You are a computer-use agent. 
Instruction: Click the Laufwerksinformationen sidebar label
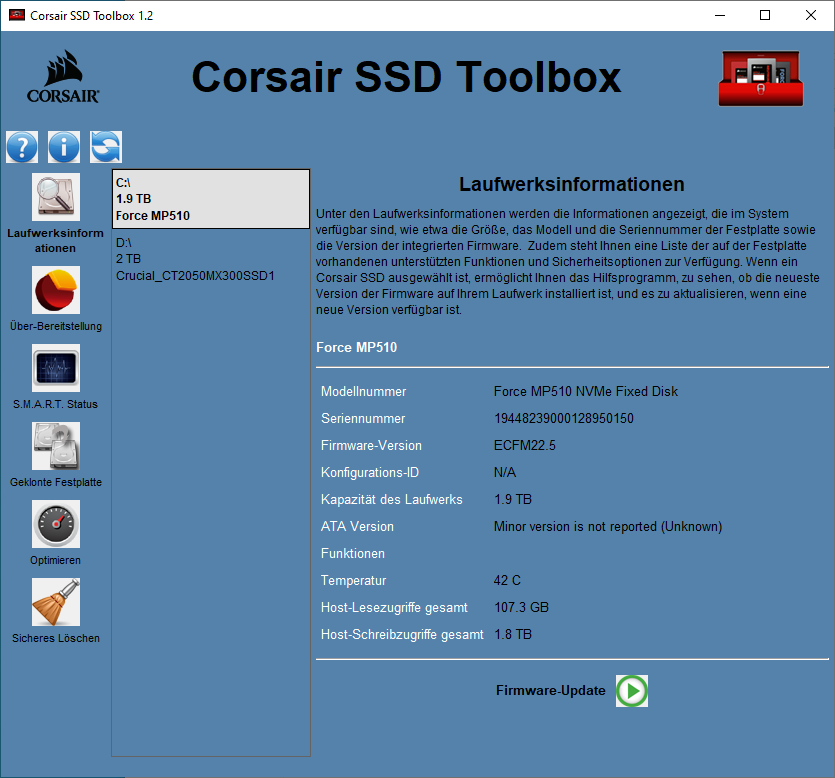[x=55, y=241]
